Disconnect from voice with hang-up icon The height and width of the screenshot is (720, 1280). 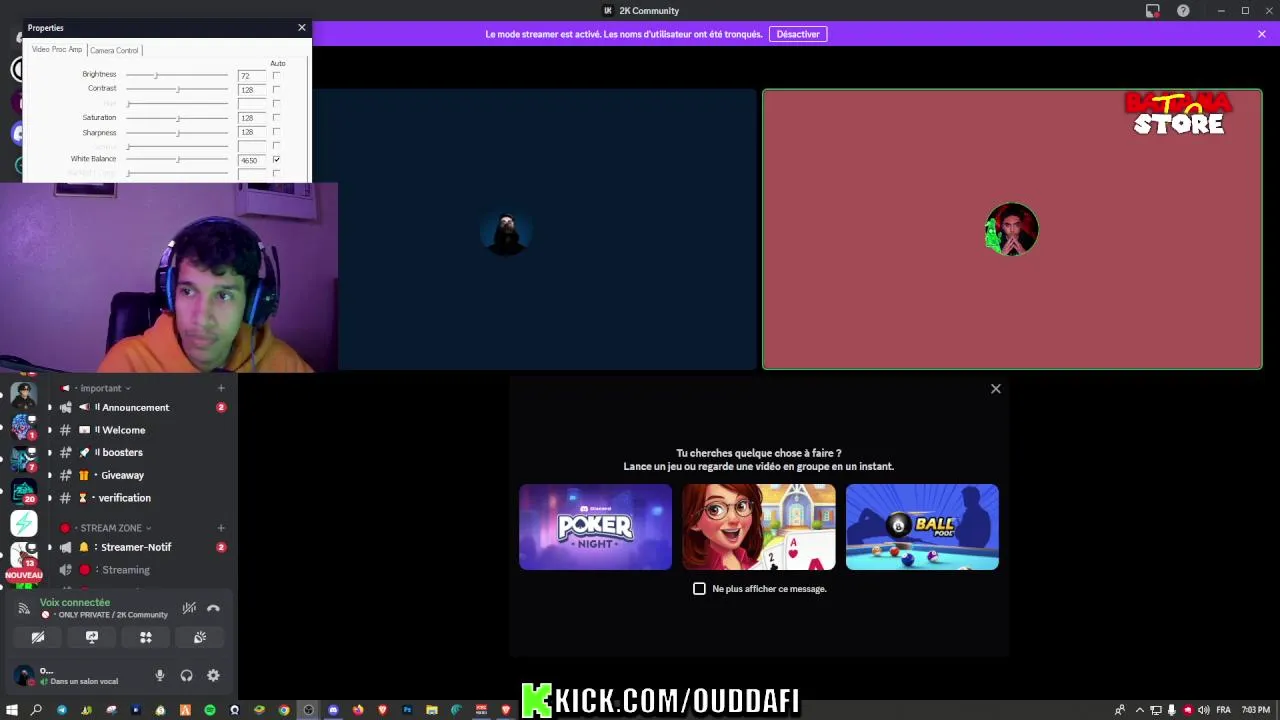[213, 608]
